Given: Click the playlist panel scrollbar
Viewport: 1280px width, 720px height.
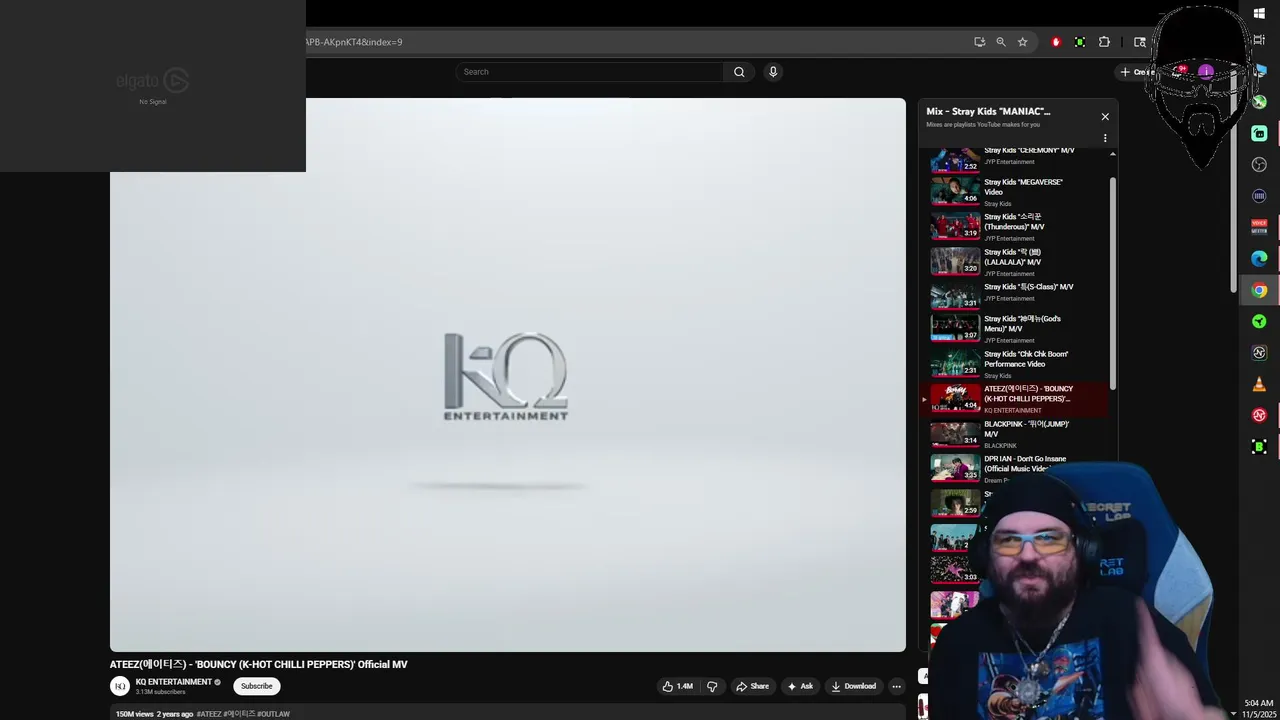Looking at the screenshot, I should pos(1113,285).
